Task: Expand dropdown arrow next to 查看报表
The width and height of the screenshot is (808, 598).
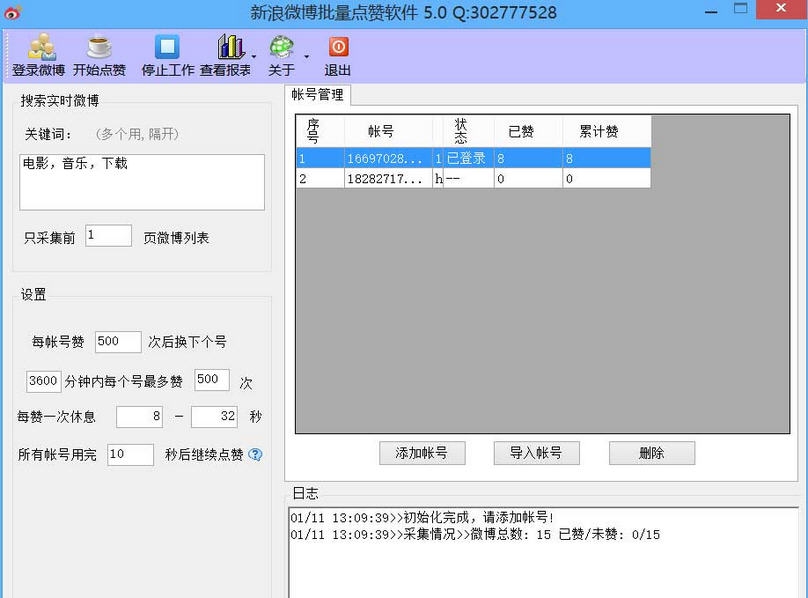Action: pyautogui.click(x=254, y=56)
